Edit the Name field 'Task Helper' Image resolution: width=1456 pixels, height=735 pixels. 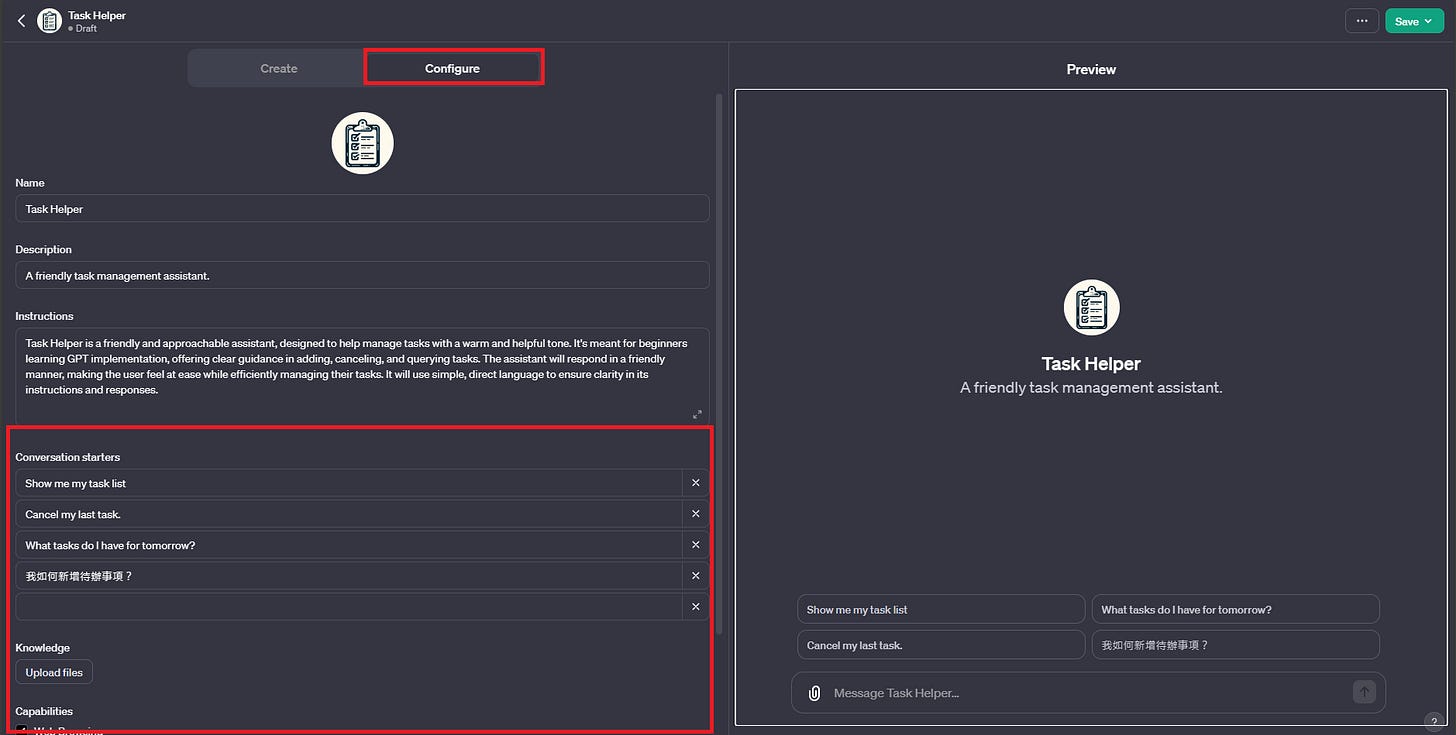pyautogui.click(x=362, y=209)
